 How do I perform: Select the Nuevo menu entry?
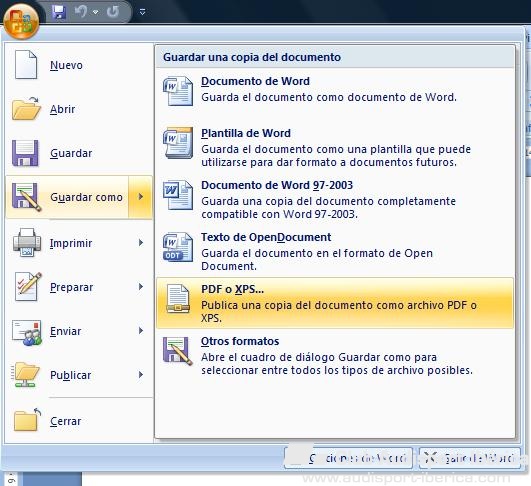(x=66, y=65)
